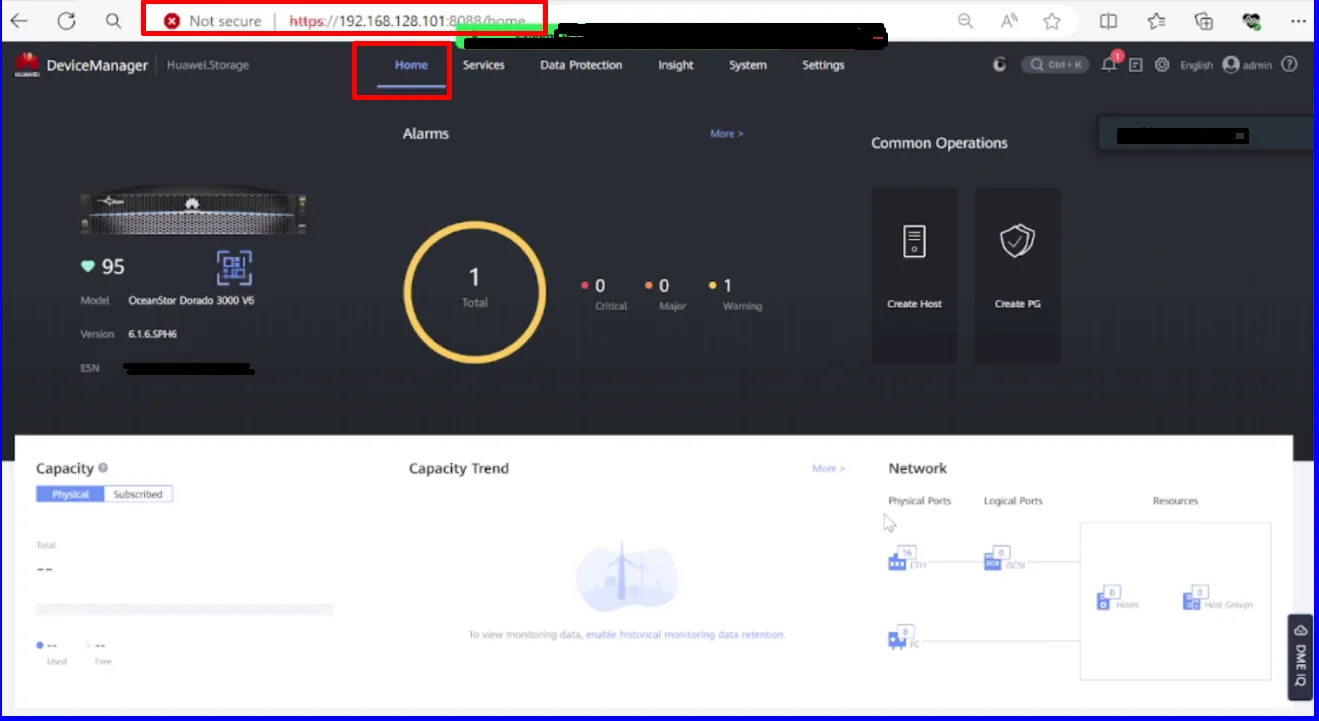This screenshot has width=1319, height=721.
Task: Open the Not secure site info
Action: [212, 21]
